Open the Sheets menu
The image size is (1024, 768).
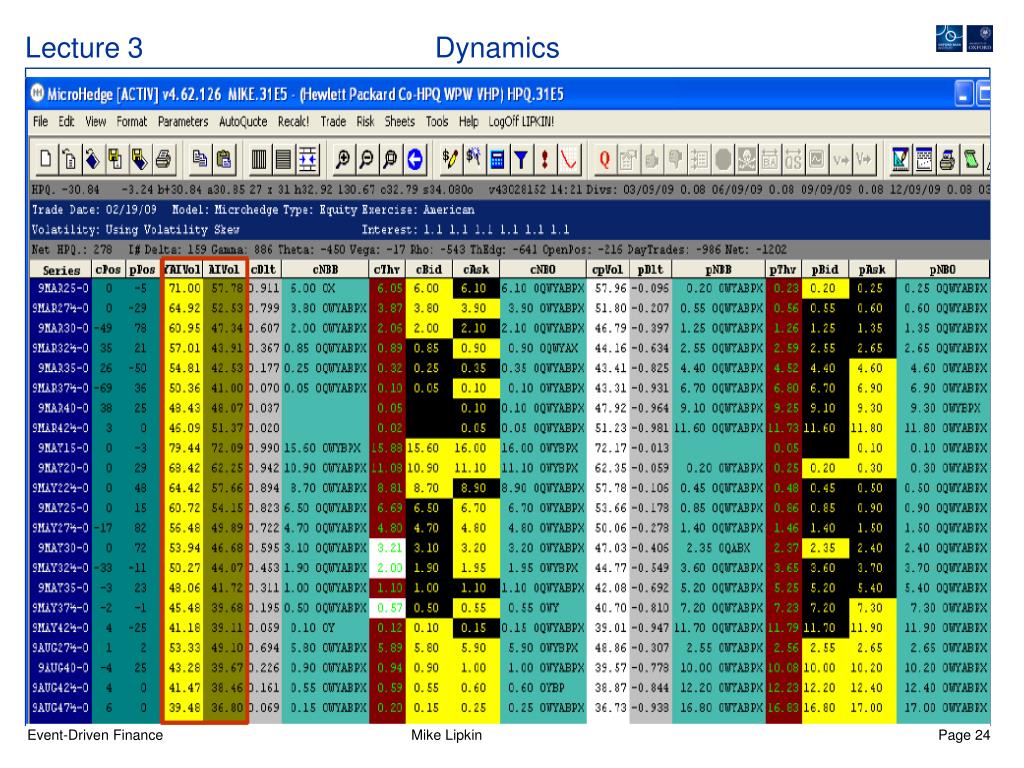coord(400,121)
